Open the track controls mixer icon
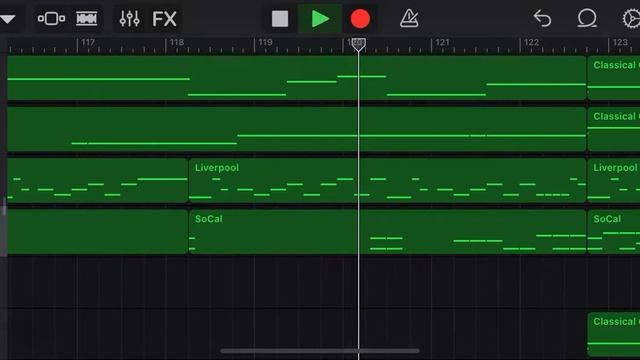 129,19
